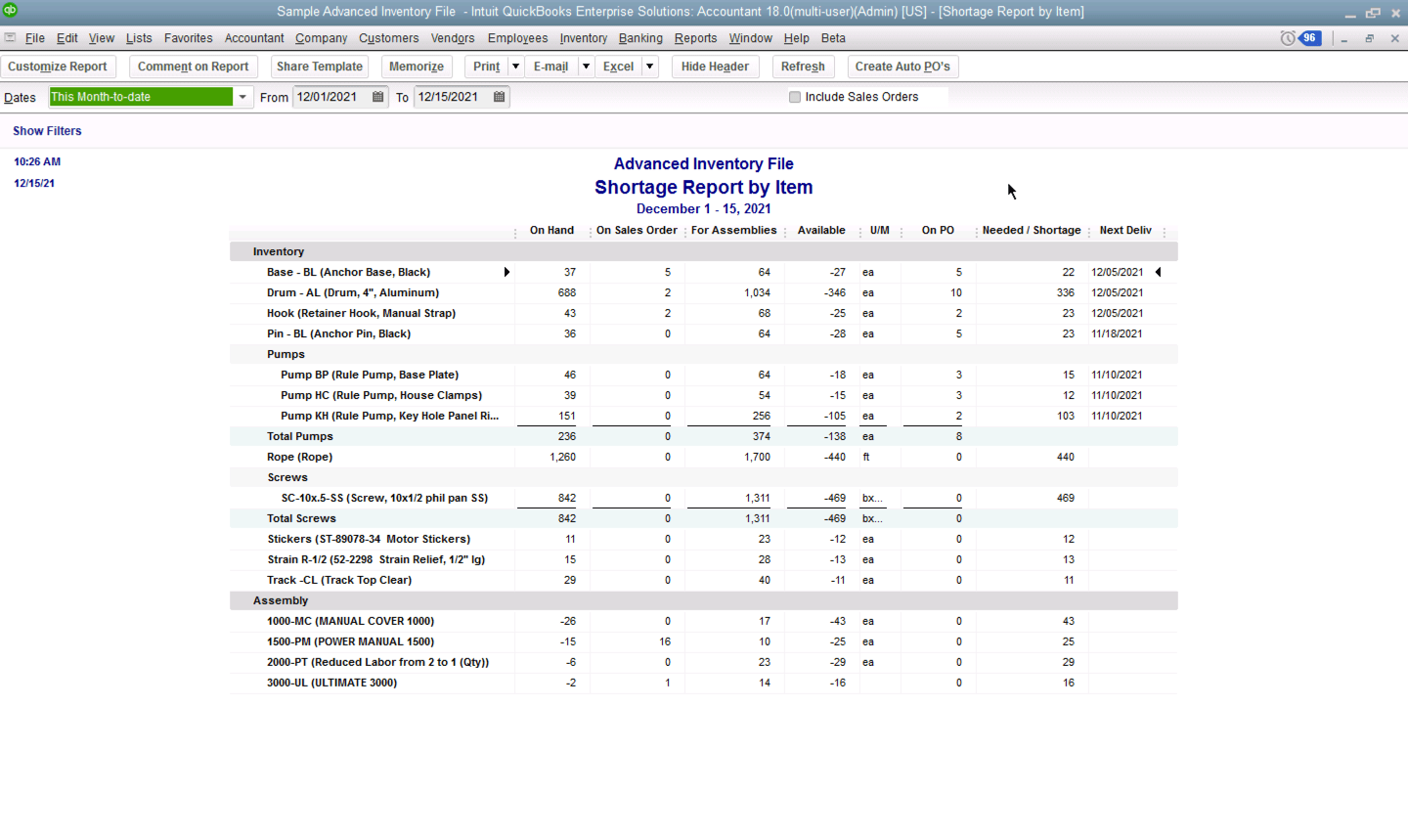Expand the E-mail dropdown arrow
1408x840 pixels.
(x=586, y=66)
